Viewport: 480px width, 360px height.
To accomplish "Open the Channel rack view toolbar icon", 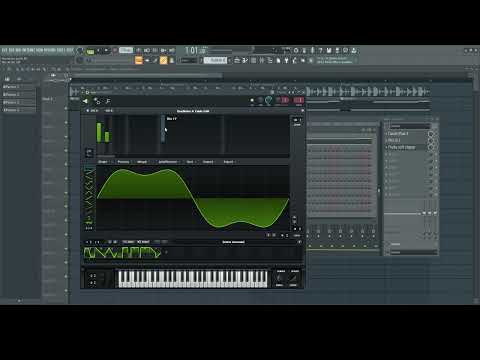I will click(x=254, y=60).
